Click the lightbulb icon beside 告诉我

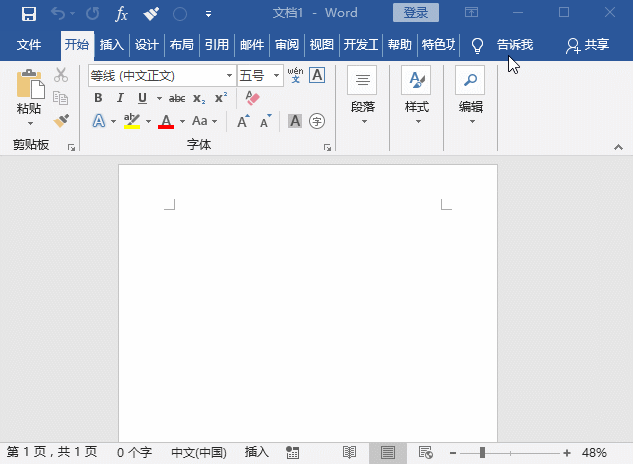point(477,45)
